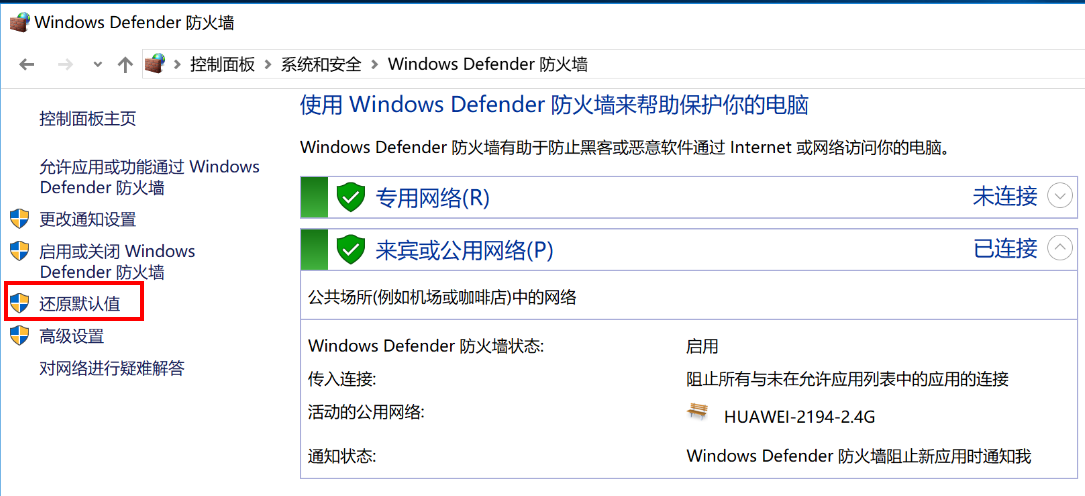Click the HUAWEI-2194-2.4G network bench icon
The image size is (1085, 496).
coord(698,412)
